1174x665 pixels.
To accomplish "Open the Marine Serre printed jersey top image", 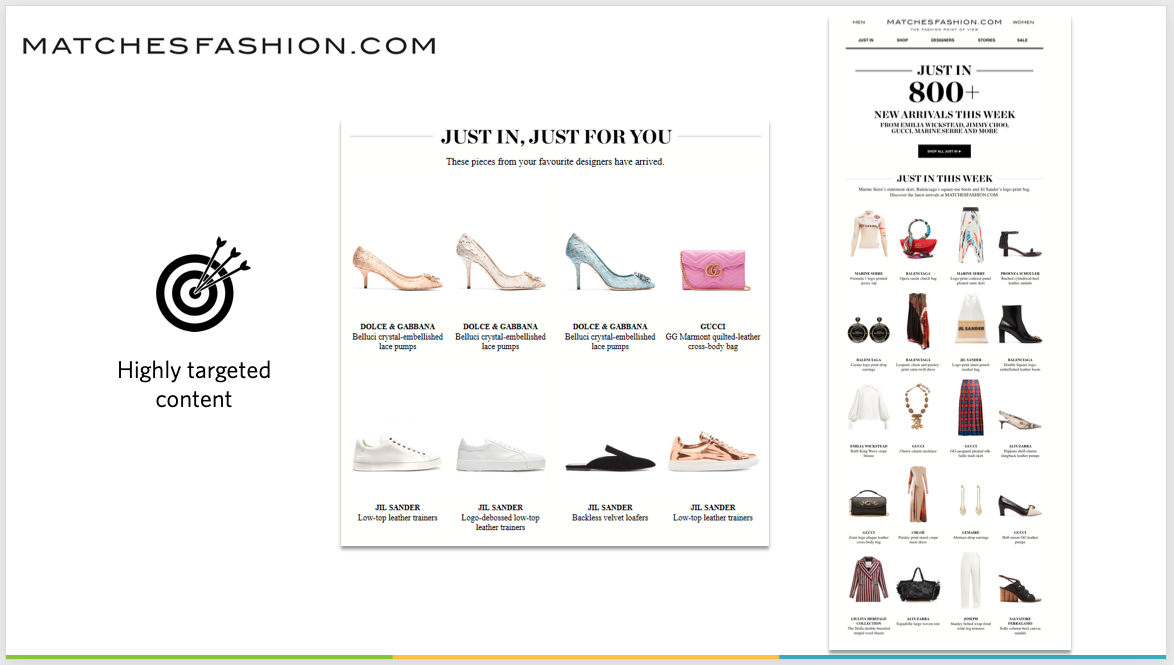I will 869,236.
